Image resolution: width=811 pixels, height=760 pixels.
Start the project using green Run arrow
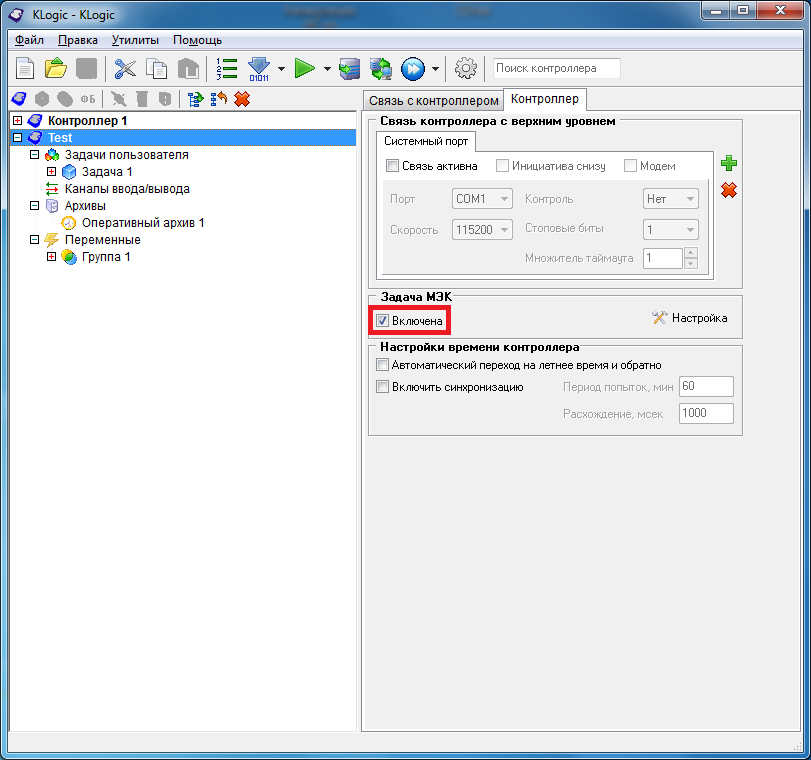tap(305, 69)
